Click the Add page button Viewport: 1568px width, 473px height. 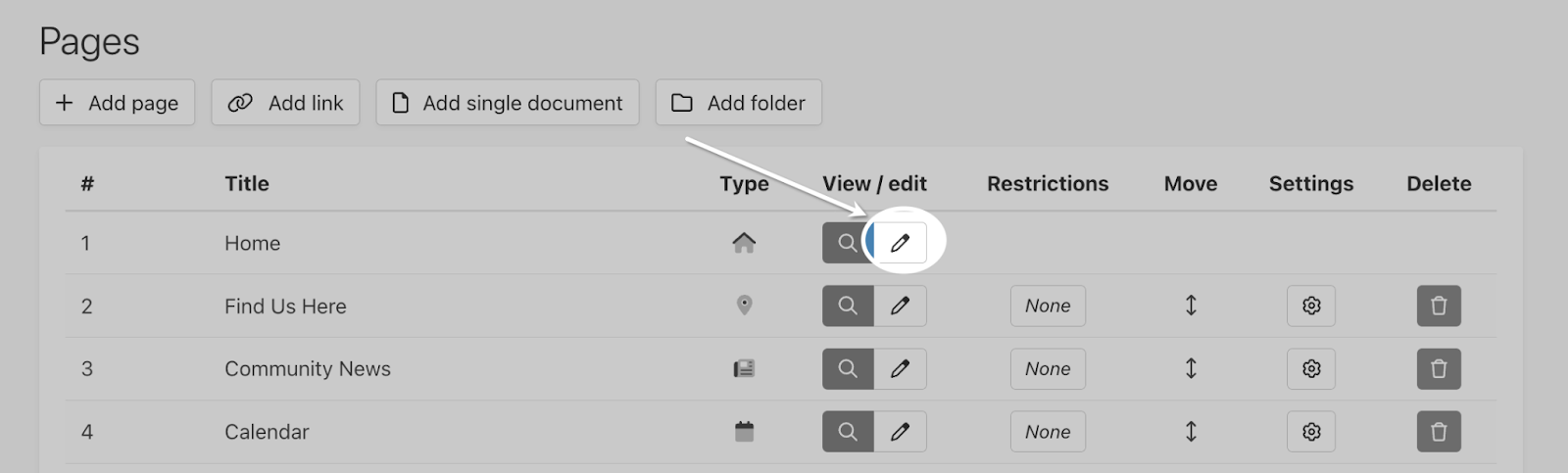[117, 103]
